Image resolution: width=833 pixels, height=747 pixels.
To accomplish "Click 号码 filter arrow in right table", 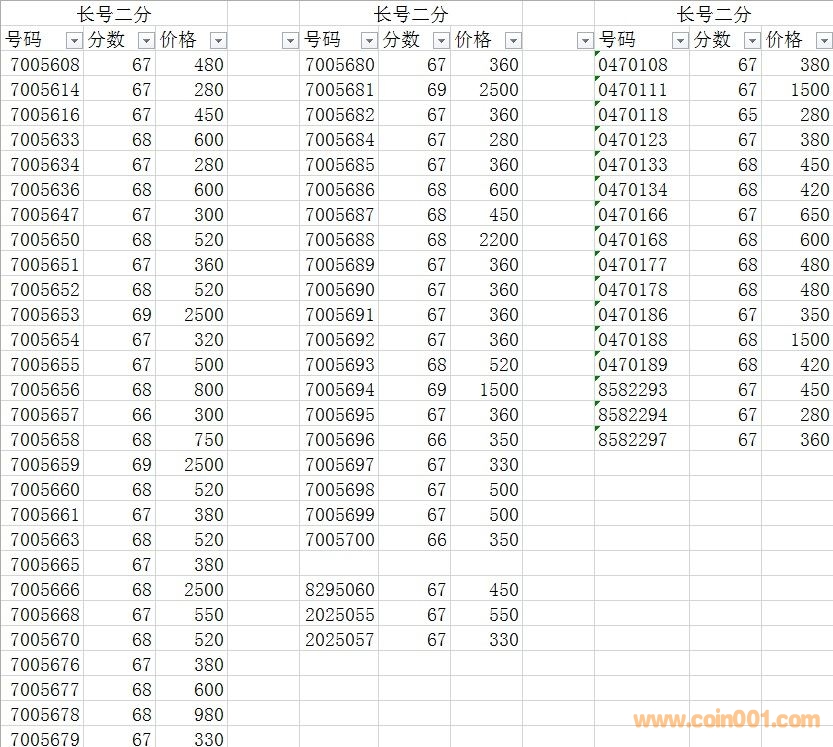I will (x=680, y=40).
